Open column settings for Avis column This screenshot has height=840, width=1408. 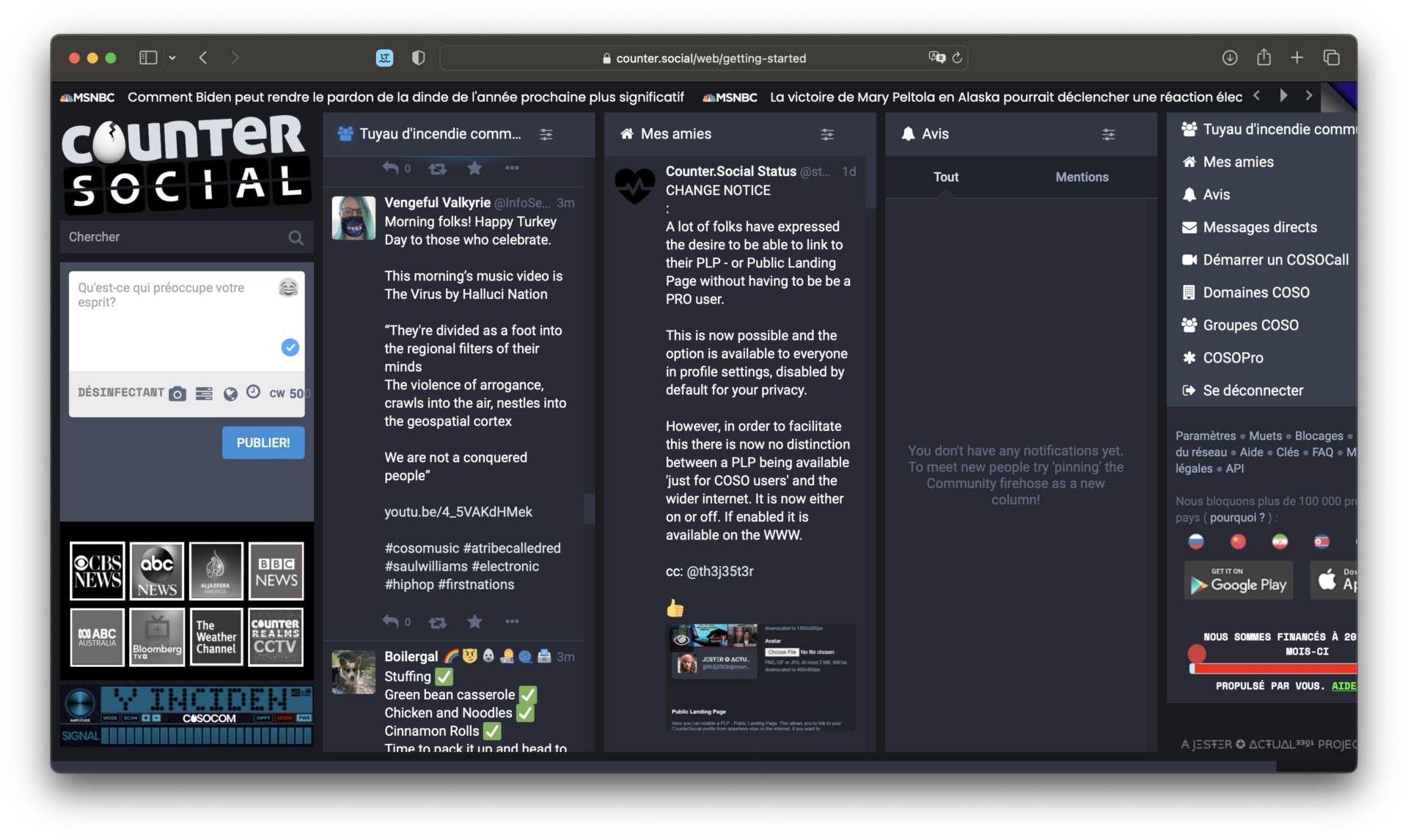pos(1108,134)
